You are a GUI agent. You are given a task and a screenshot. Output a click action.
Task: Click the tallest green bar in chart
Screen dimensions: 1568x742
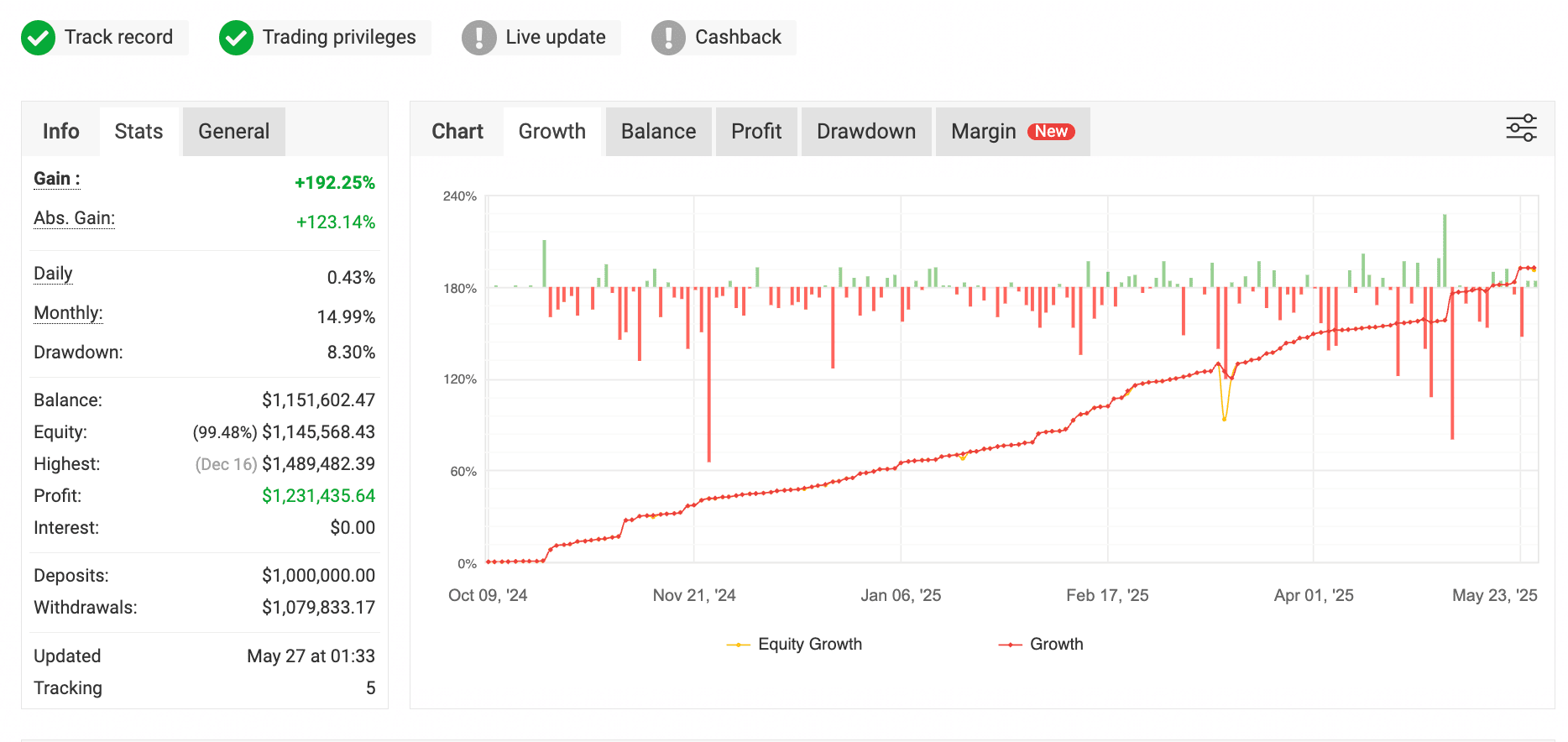[x=1445, y=250]
